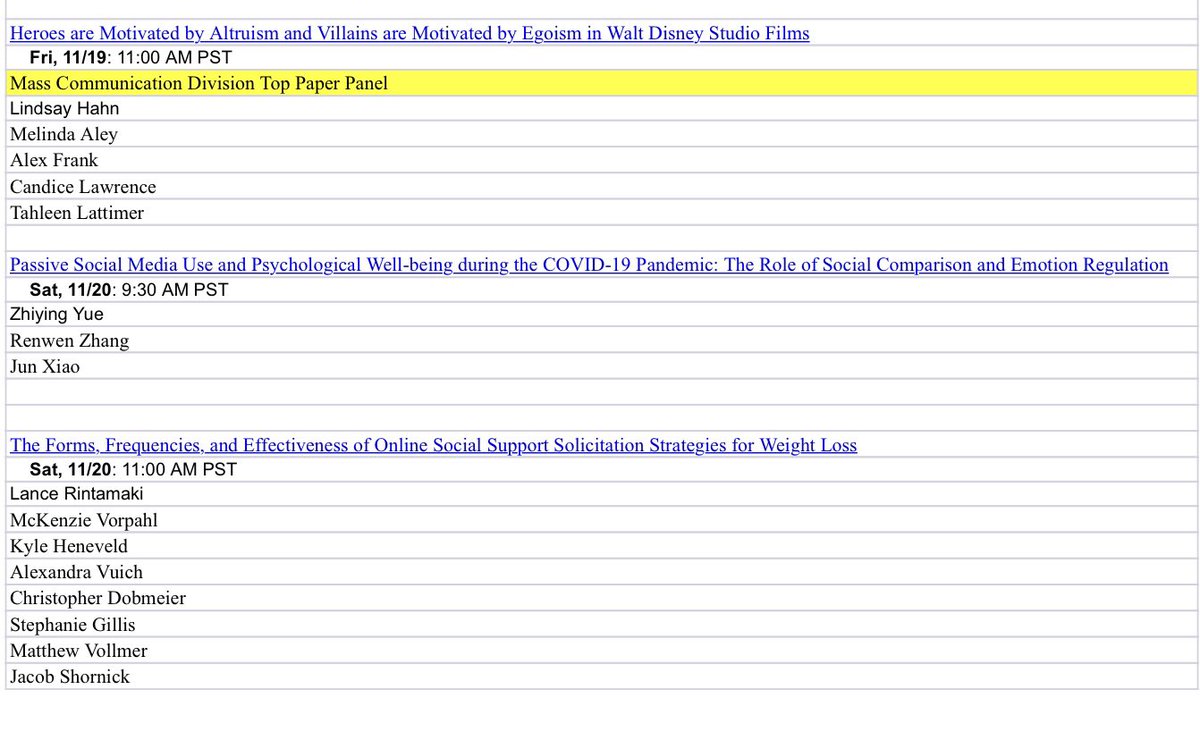Select the Jun Xiao cell
Viewport: 1200px width, 740px height.
(601, 366)
